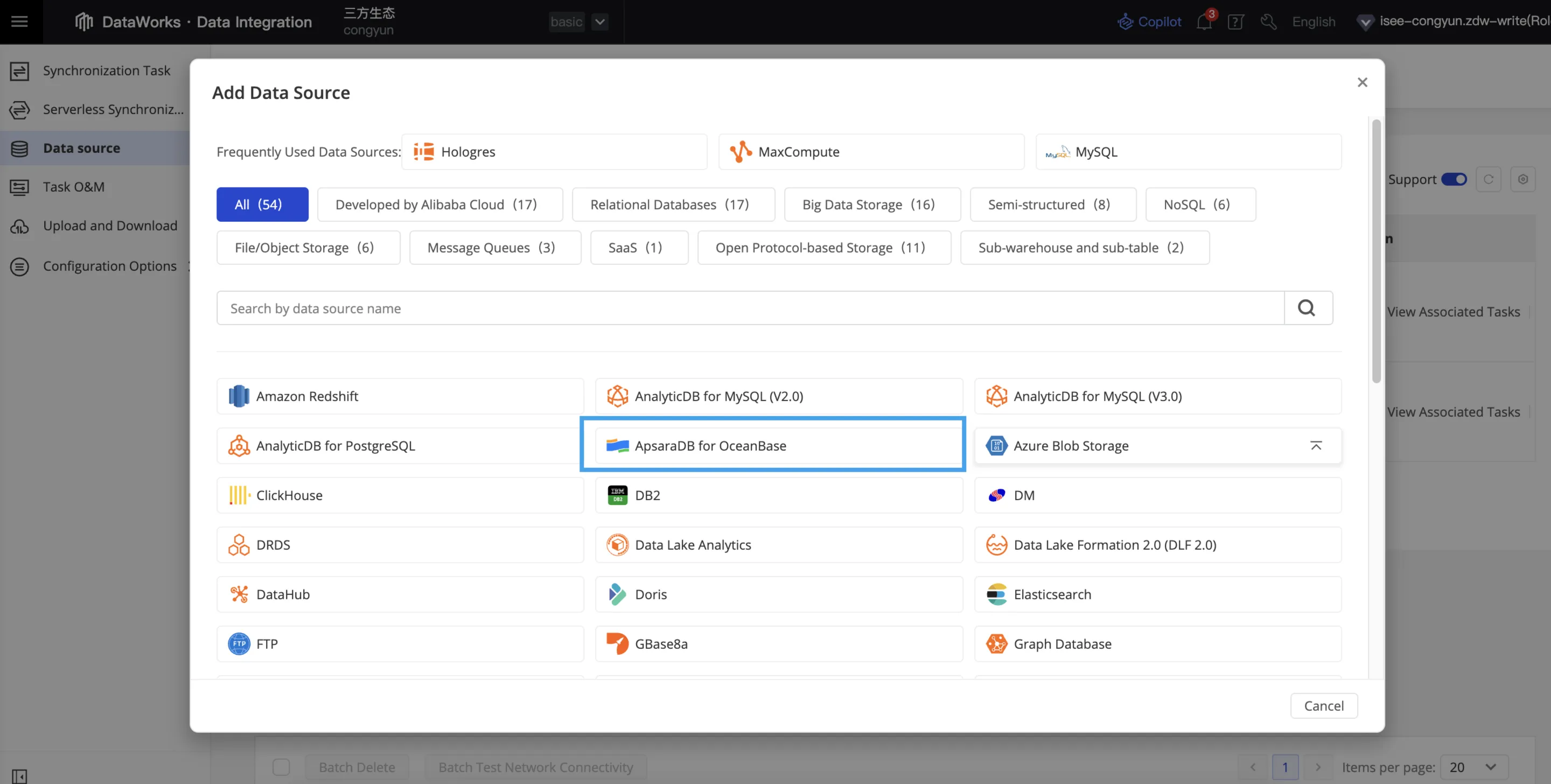Click the search magnifier icon

coord(1307,309)
